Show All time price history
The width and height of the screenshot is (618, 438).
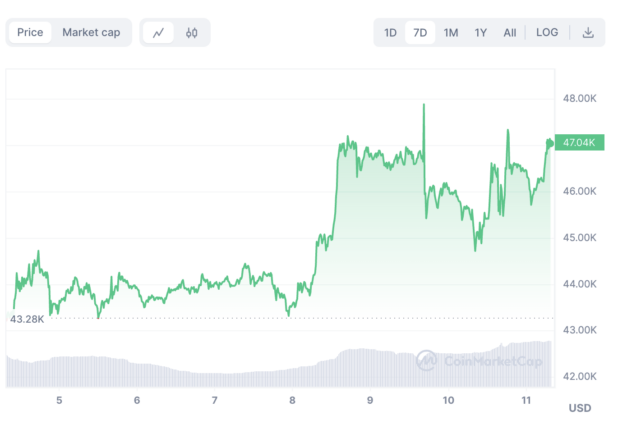(510, 32)
